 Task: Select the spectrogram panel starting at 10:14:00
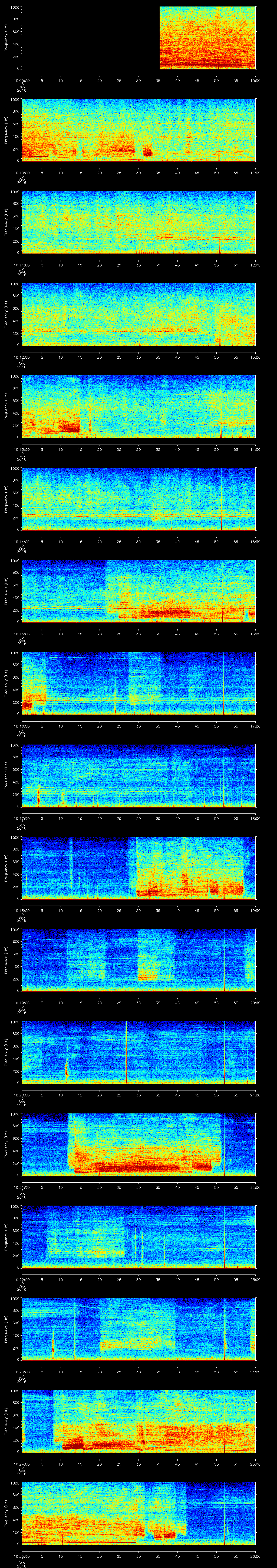[x=138, y=499]
